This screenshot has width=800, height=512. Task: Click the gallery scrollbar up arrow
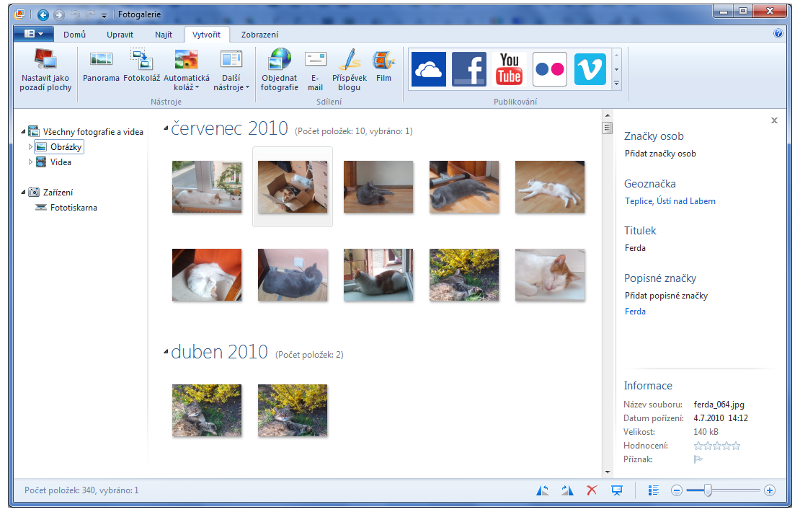pos(607,115)
